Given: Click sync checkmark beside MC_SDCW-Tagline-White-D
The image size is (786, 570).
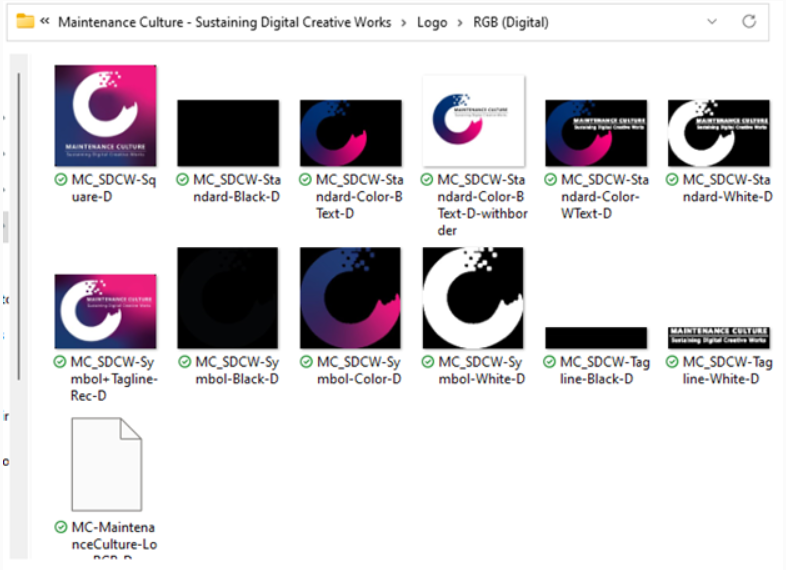Looking at the screenshot, I should [672, 361].
